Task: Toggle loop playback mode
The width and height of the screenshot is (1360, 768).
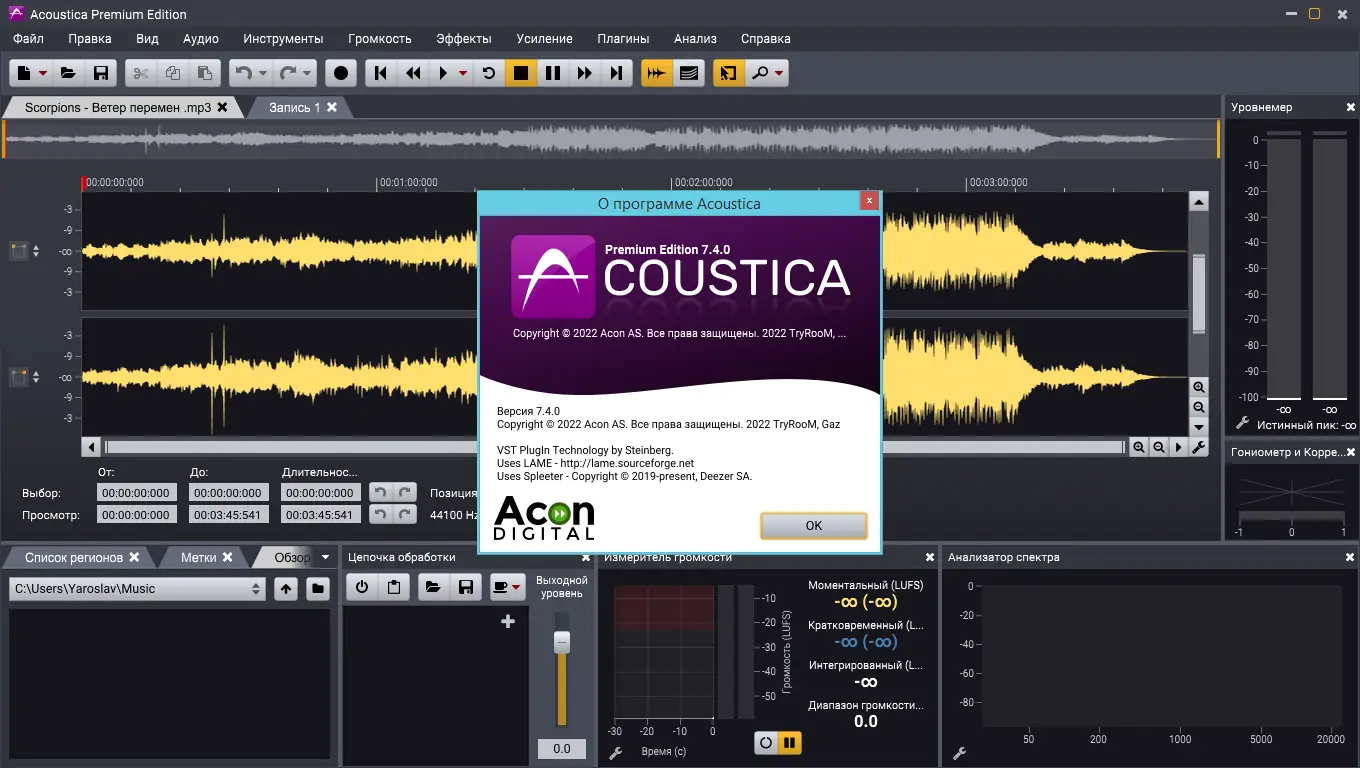Action: (x=489, y=73)
